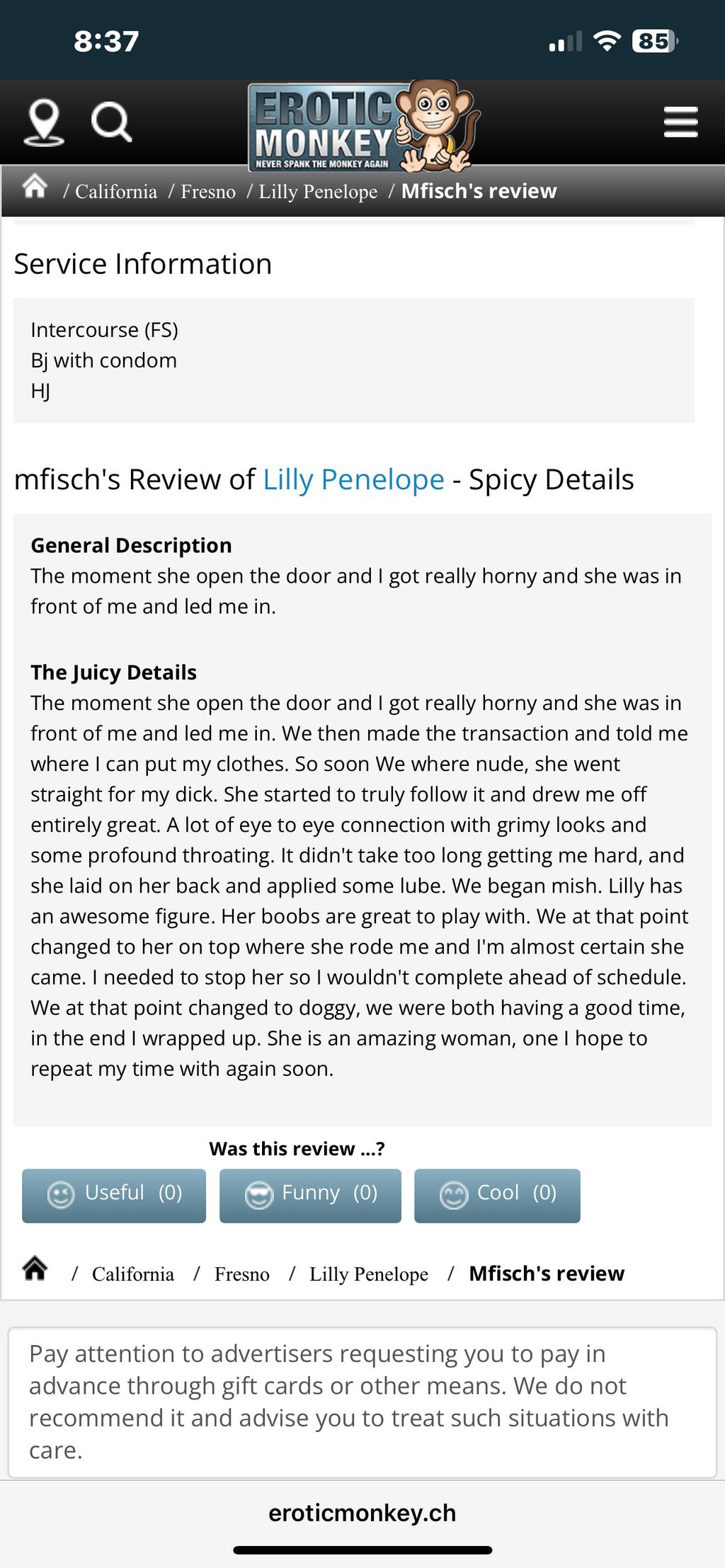Go to California in the dark breadcrumb bar
The width and height of the screenshot is (725, 1568).
(x=116, y=192)
